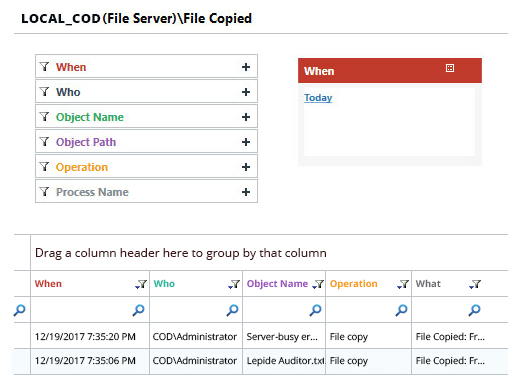Focus the When column search field
This screenshot has width=520, height=382.
pos(90,310)
